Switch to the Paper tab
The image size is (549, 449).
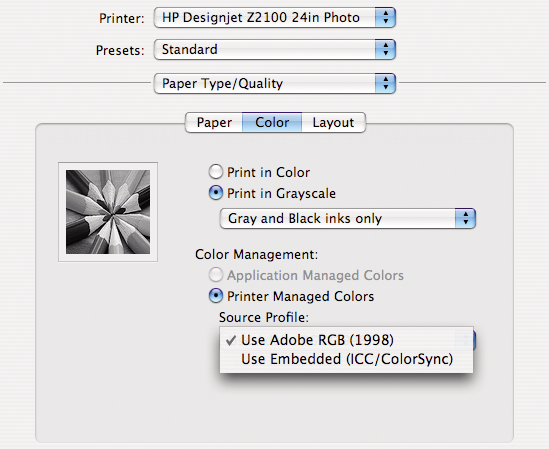pyautogui.click(x=214, y=122)
